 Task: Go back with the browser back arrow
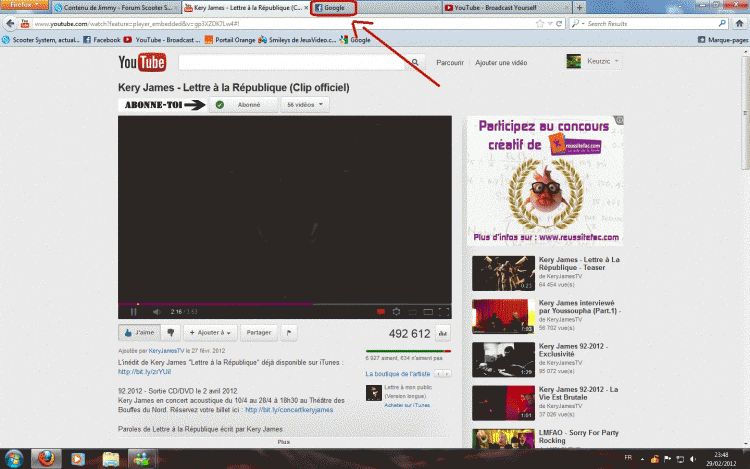coord(10,23)
